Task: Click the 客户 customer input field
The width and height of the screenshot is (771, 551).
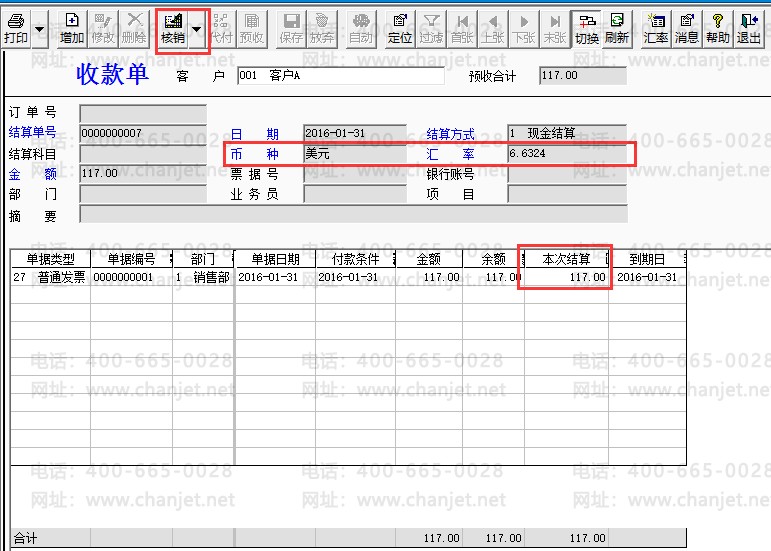Action: 341,76
